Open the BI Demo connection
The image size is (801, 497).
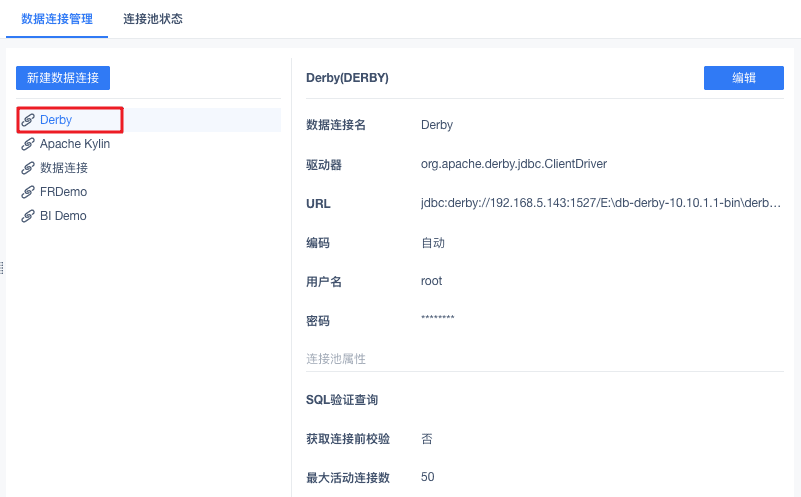pyautogui.click(x=63, y=216)
